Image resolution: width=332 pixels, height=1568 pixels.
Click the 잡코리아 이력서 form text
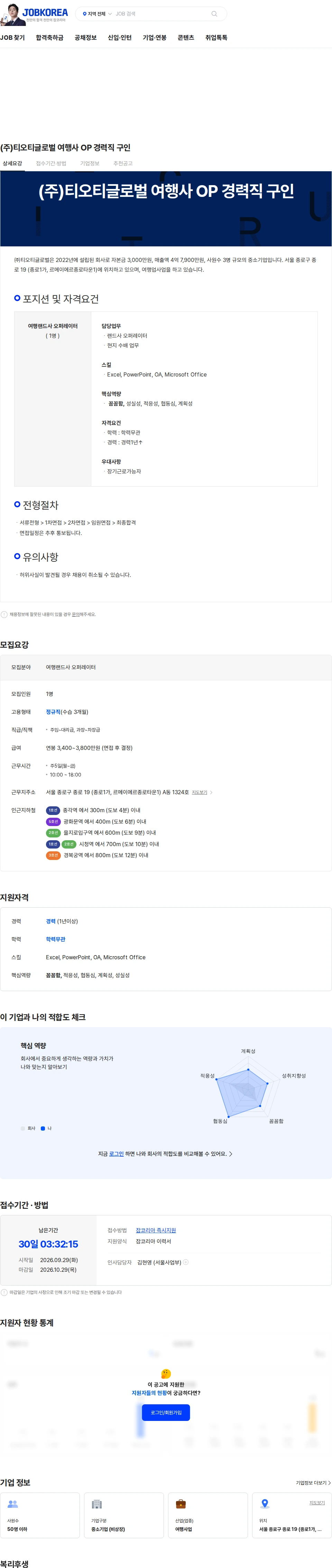click(153, 1241)
